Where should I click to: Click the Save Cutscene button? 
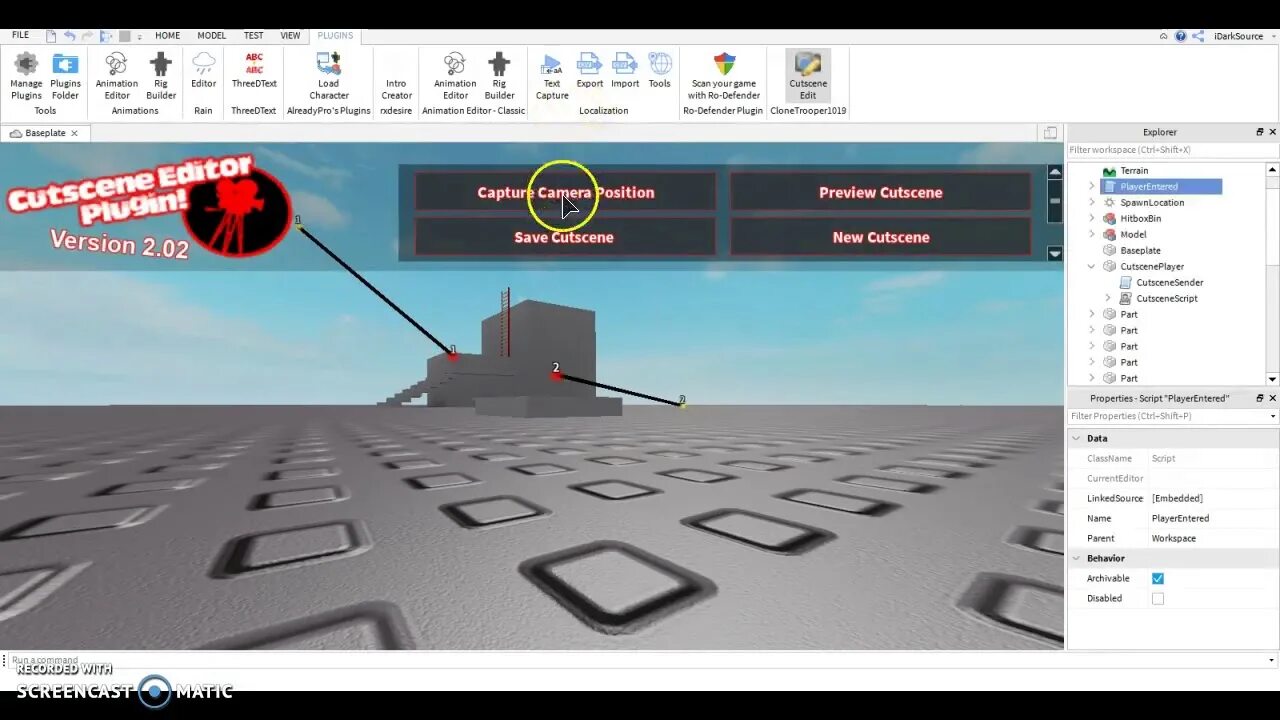pos(565,237)
